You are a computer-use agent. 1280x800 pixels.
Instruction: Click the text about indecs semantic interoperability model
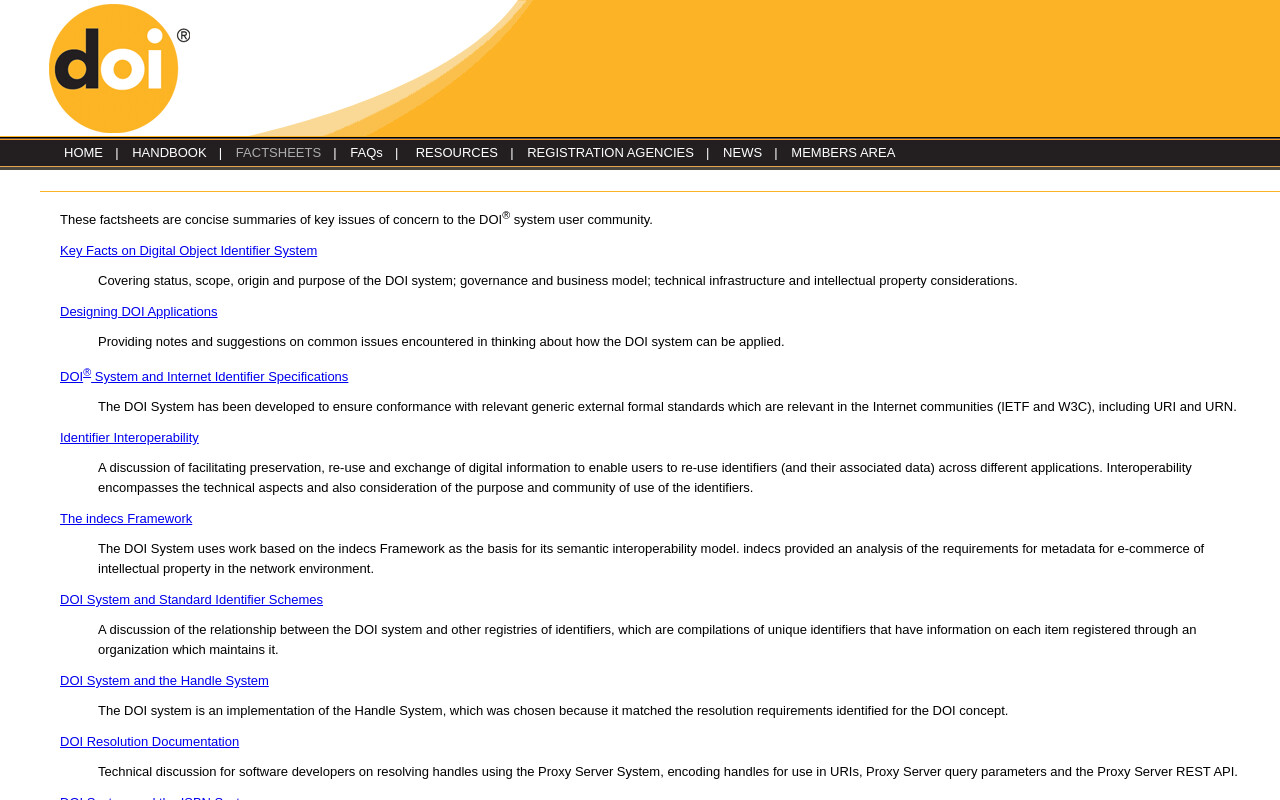(x=651, y=559)
